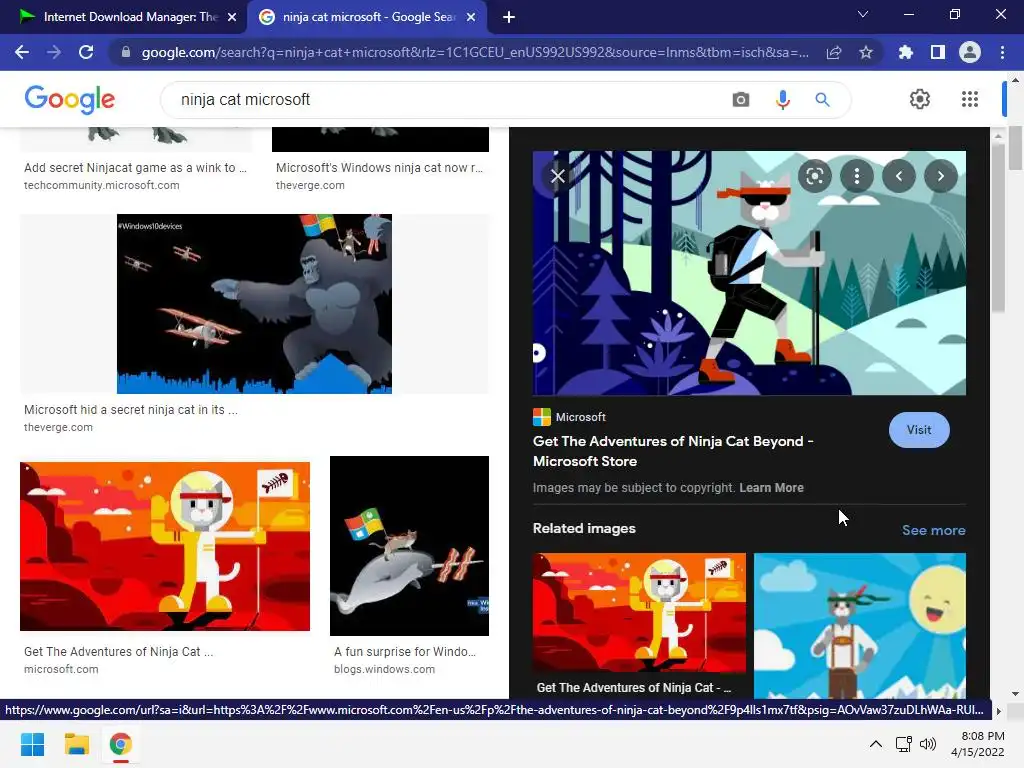The width and height of the screenshot is (1024, 768).
Task: Start voice search with microphone
Action: coord(782,100)
